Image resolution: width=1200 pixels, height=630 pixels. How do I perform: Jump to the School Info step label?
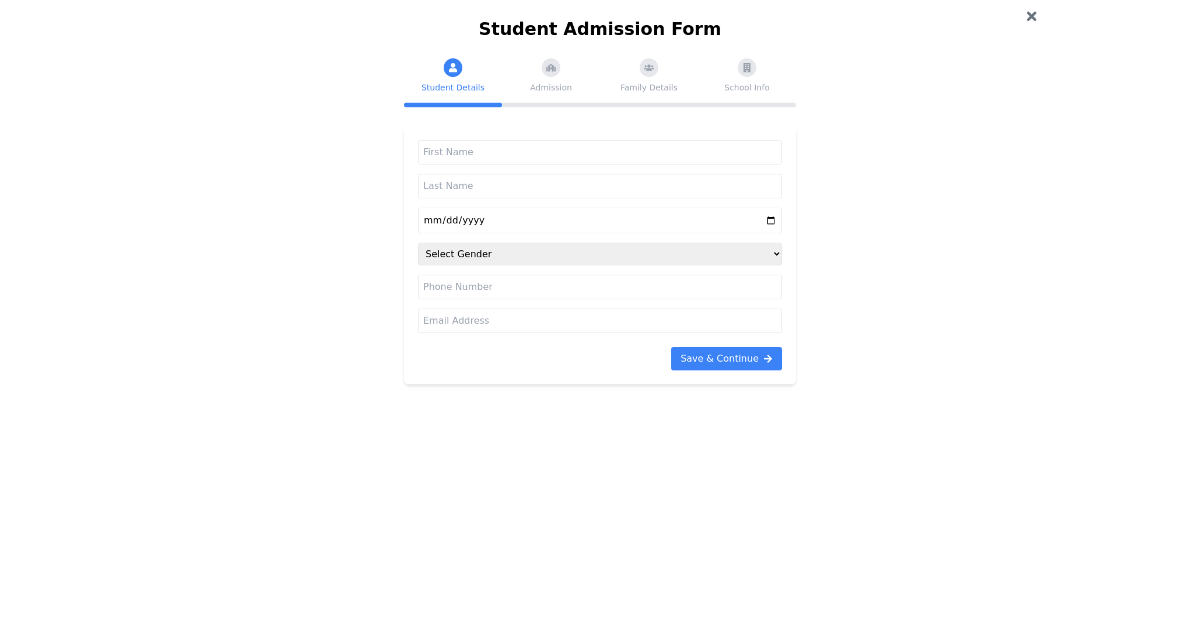coord(747,88)
